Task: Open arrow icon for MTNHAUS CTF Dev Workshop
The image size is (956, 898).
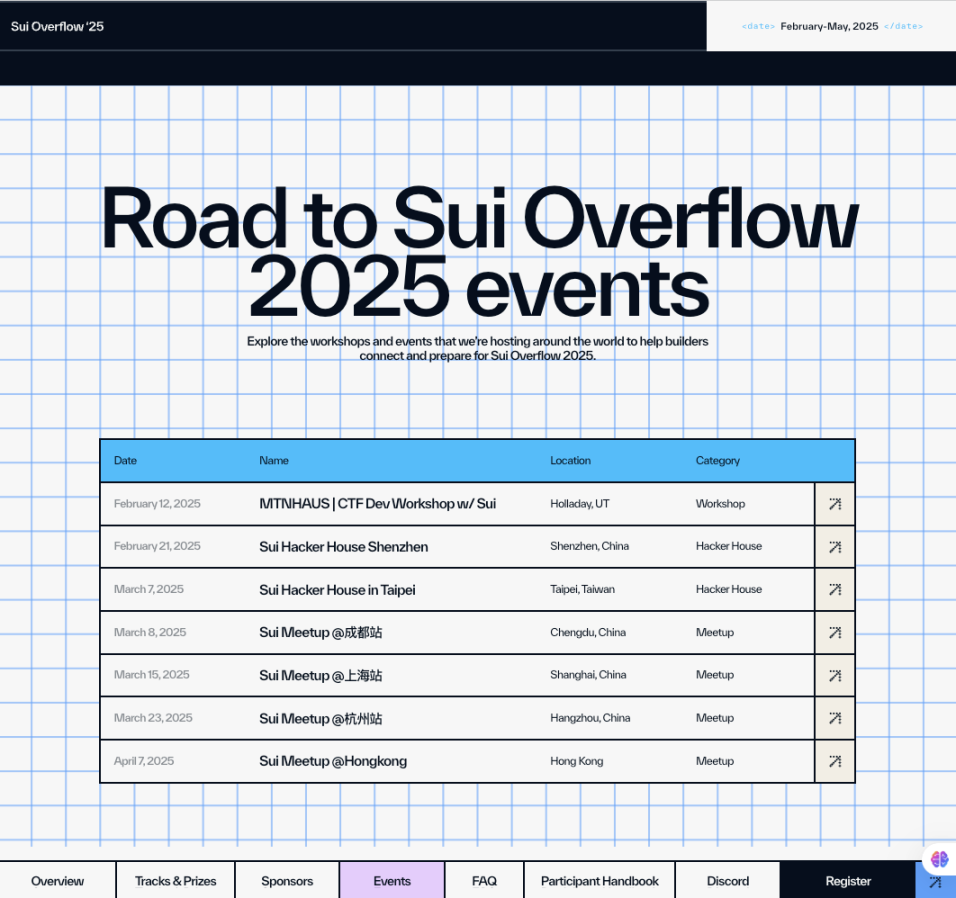Action: pos(834,504)
